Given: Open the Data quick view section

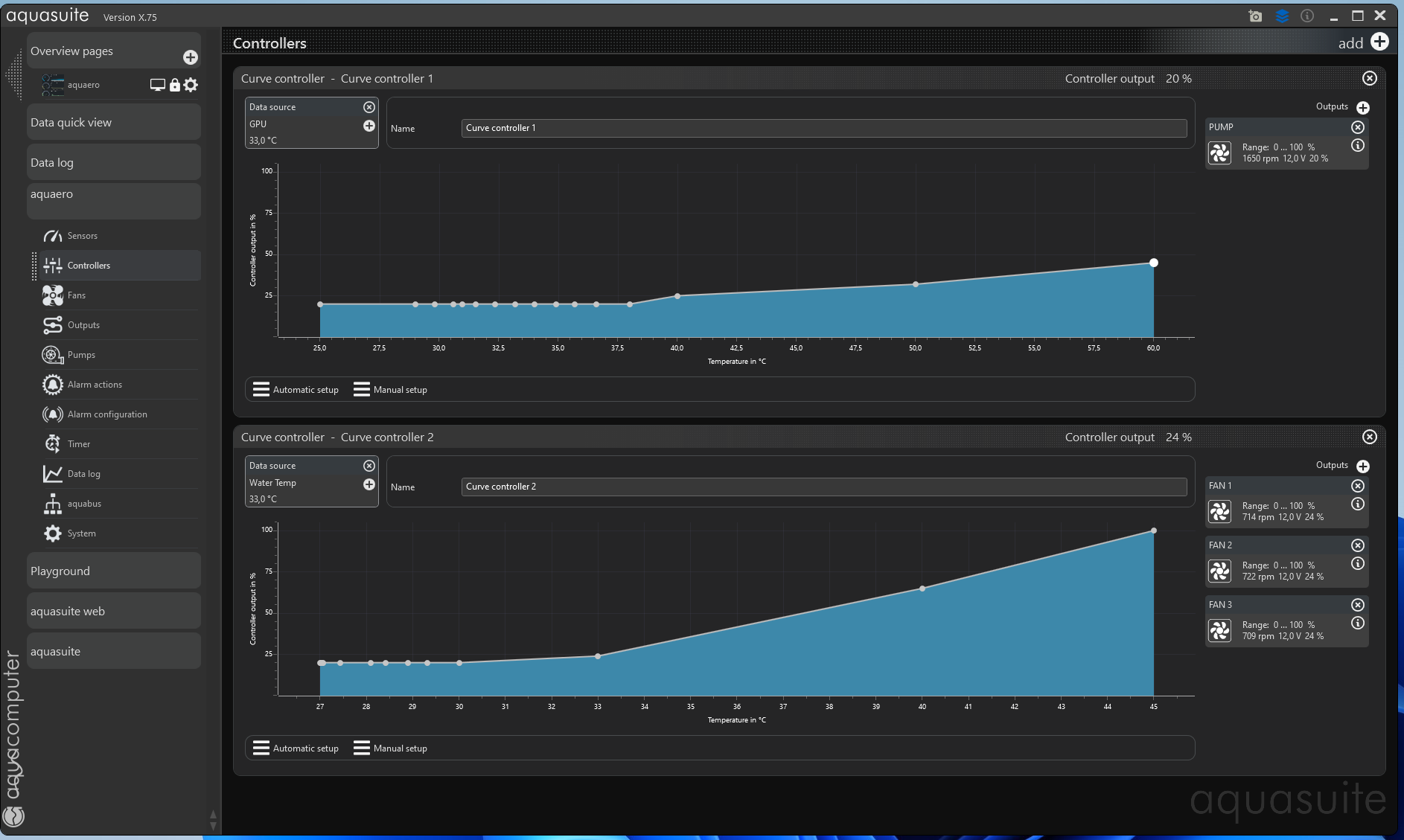Looking at the screenshot, I should (114, 122).
